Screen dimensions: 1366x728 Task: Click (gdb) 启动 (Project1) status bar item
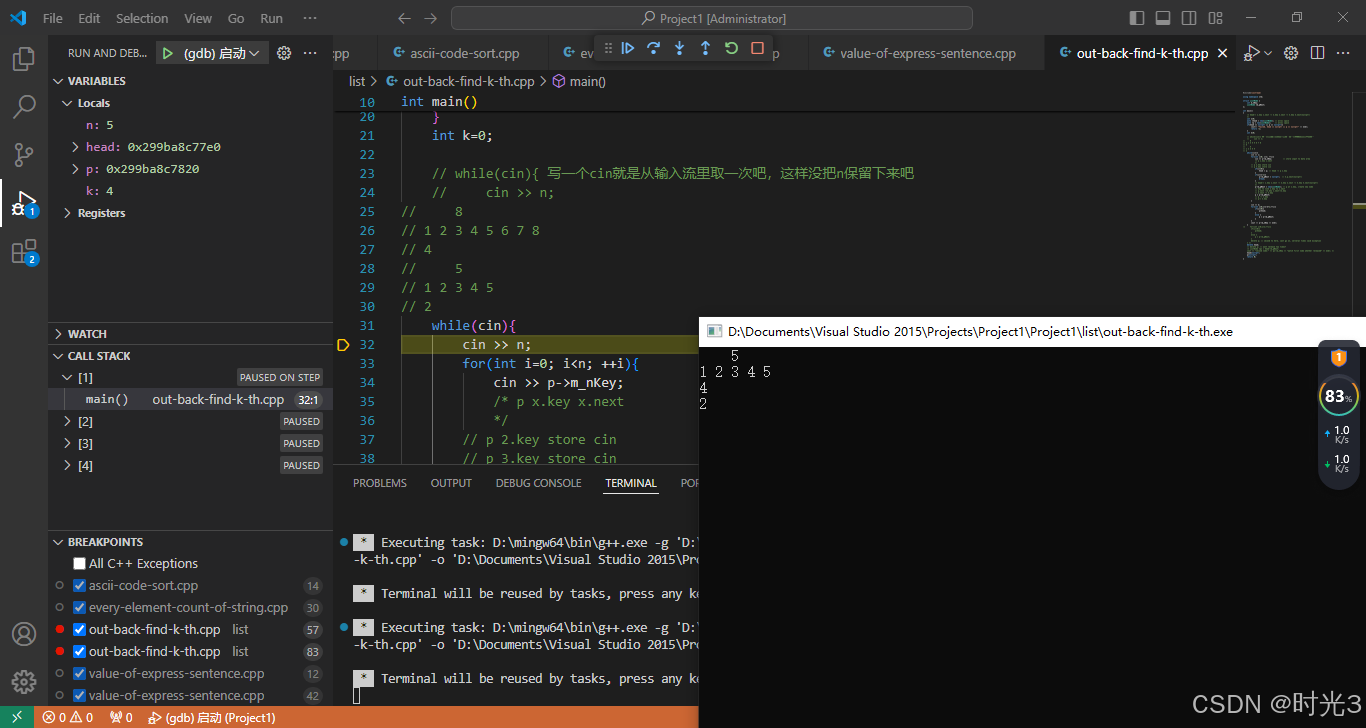pyautogui.click(x=212, y=717)
